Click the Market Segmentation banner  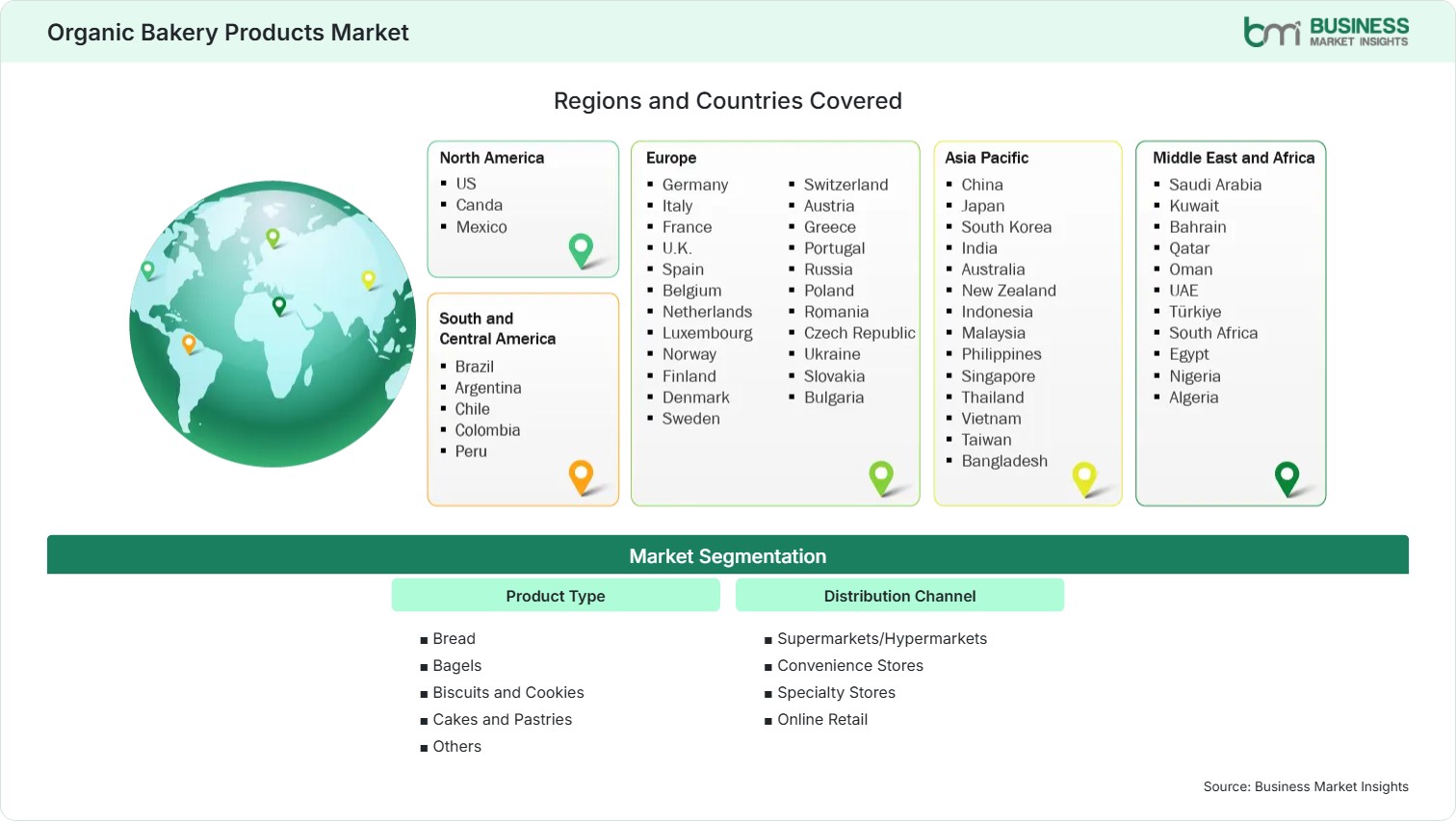728,555
